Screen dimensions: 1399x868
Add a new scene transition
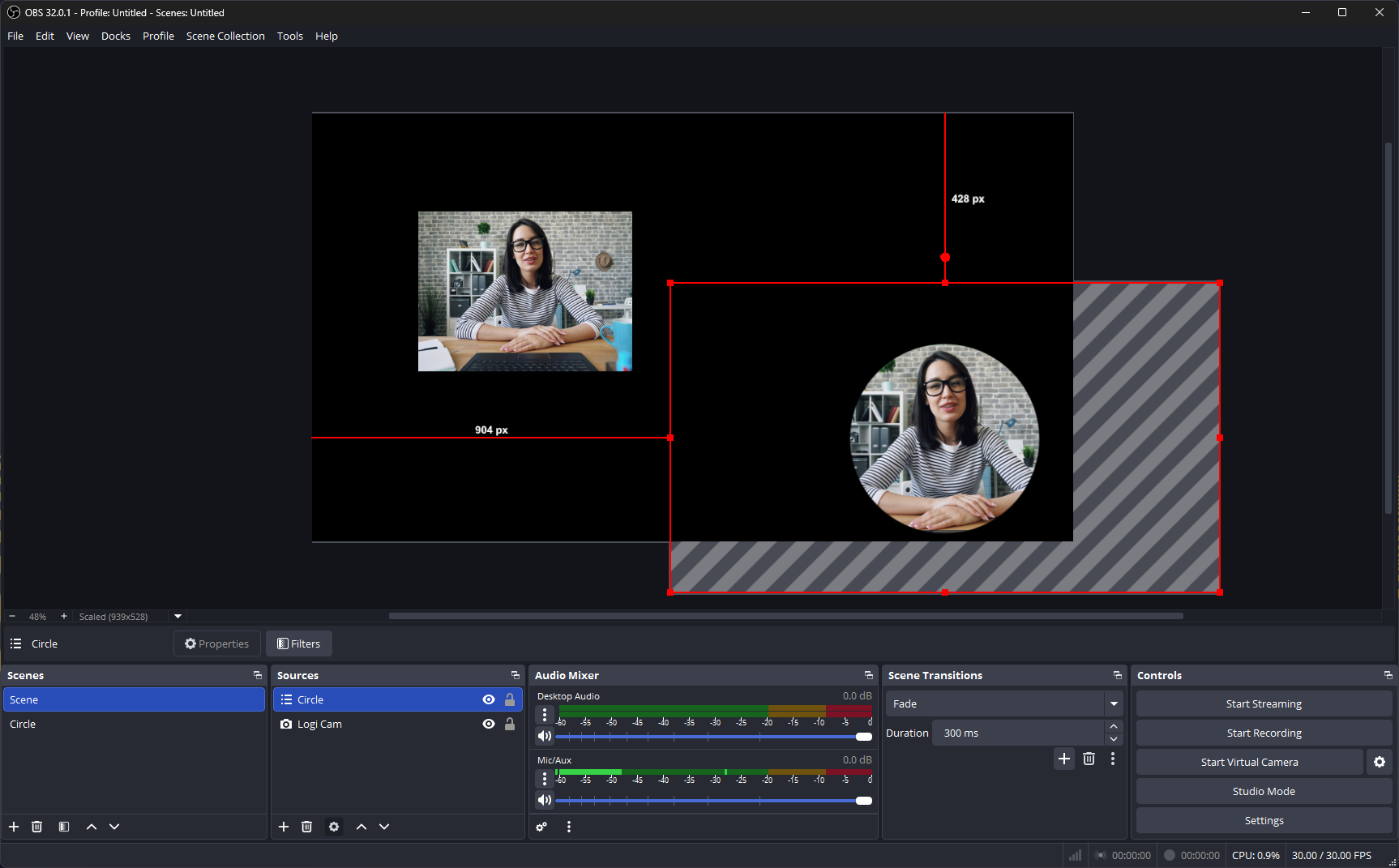(x=1064, y=759)
